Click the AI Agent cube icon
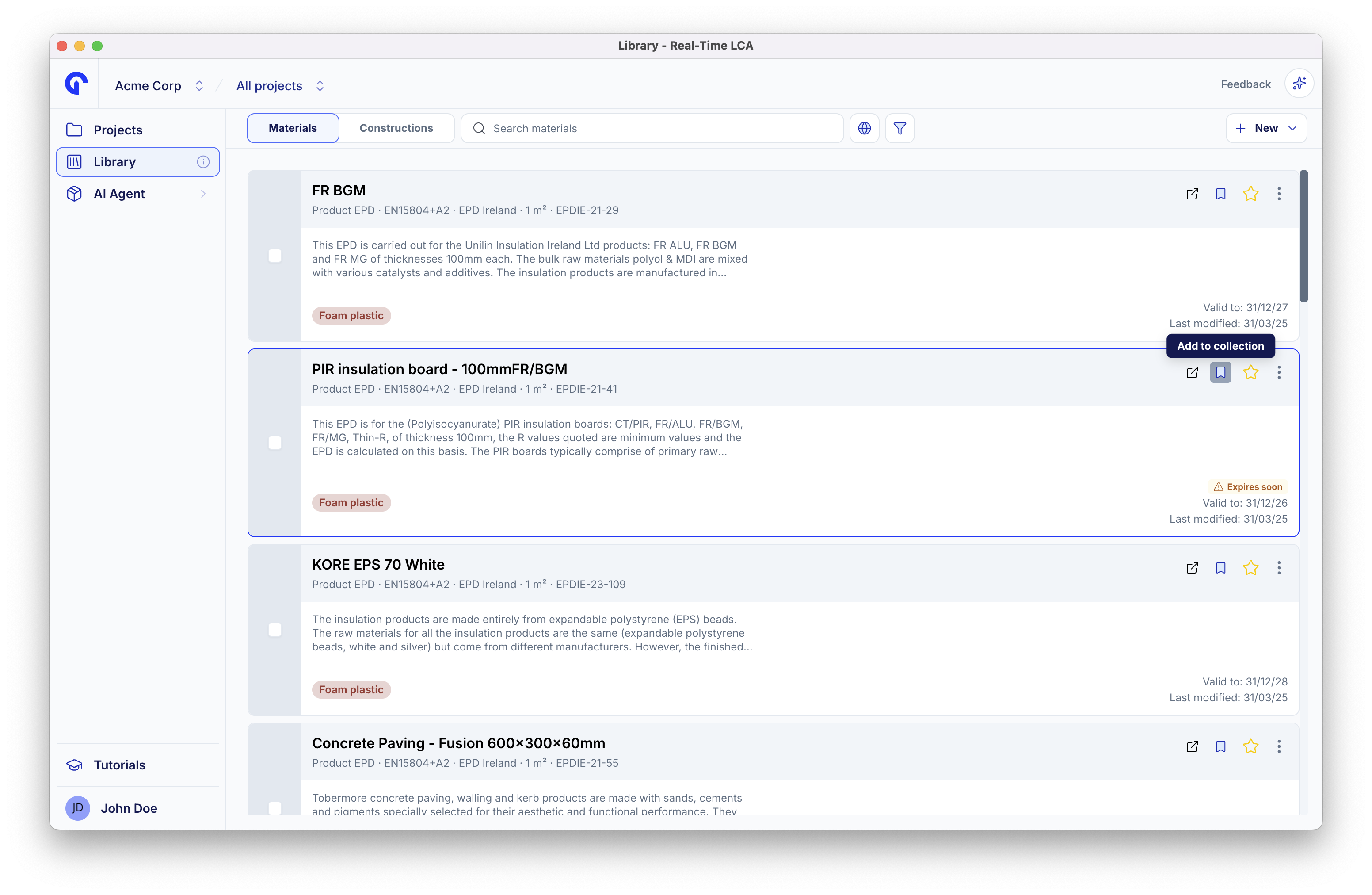This screenshot has width=1372, height=895. click(74, 194)
